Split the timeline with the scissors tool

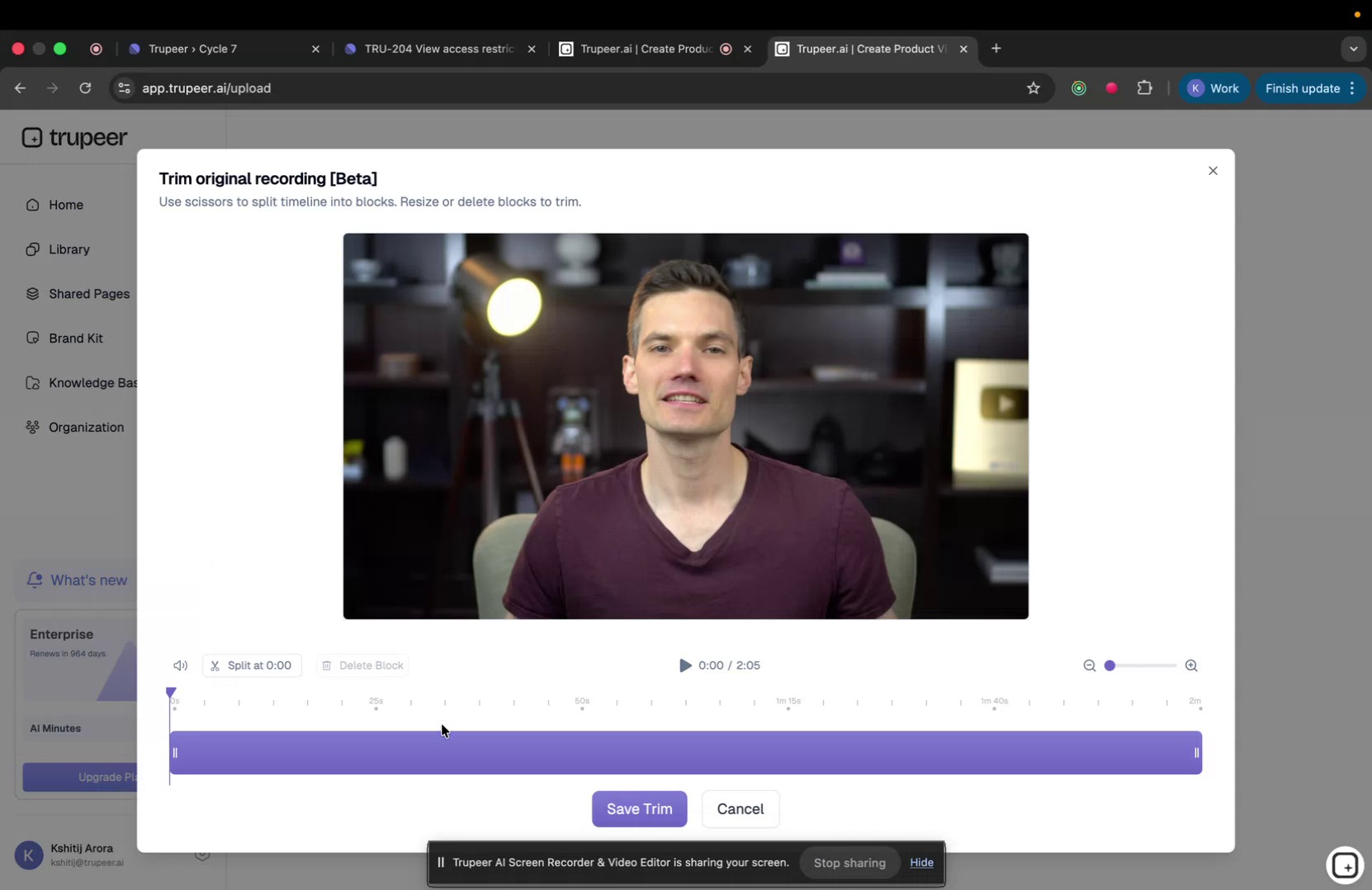point(216,665)
